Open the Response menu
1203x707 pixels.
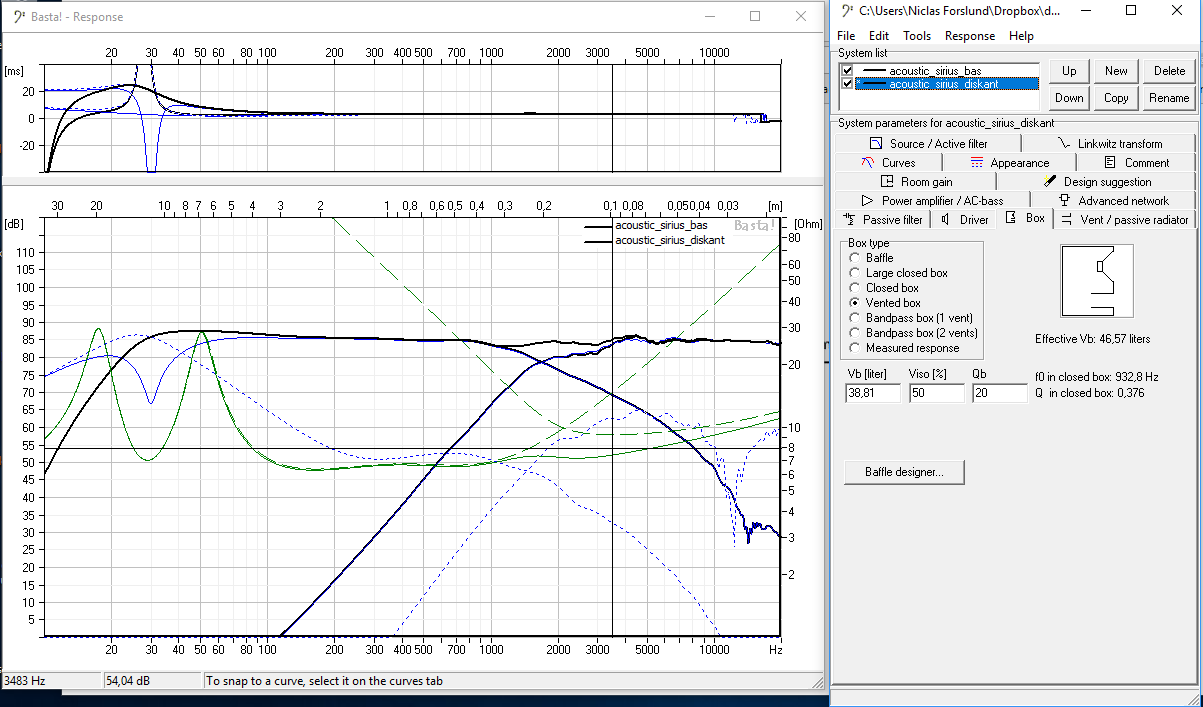click(x=970, y=35)
